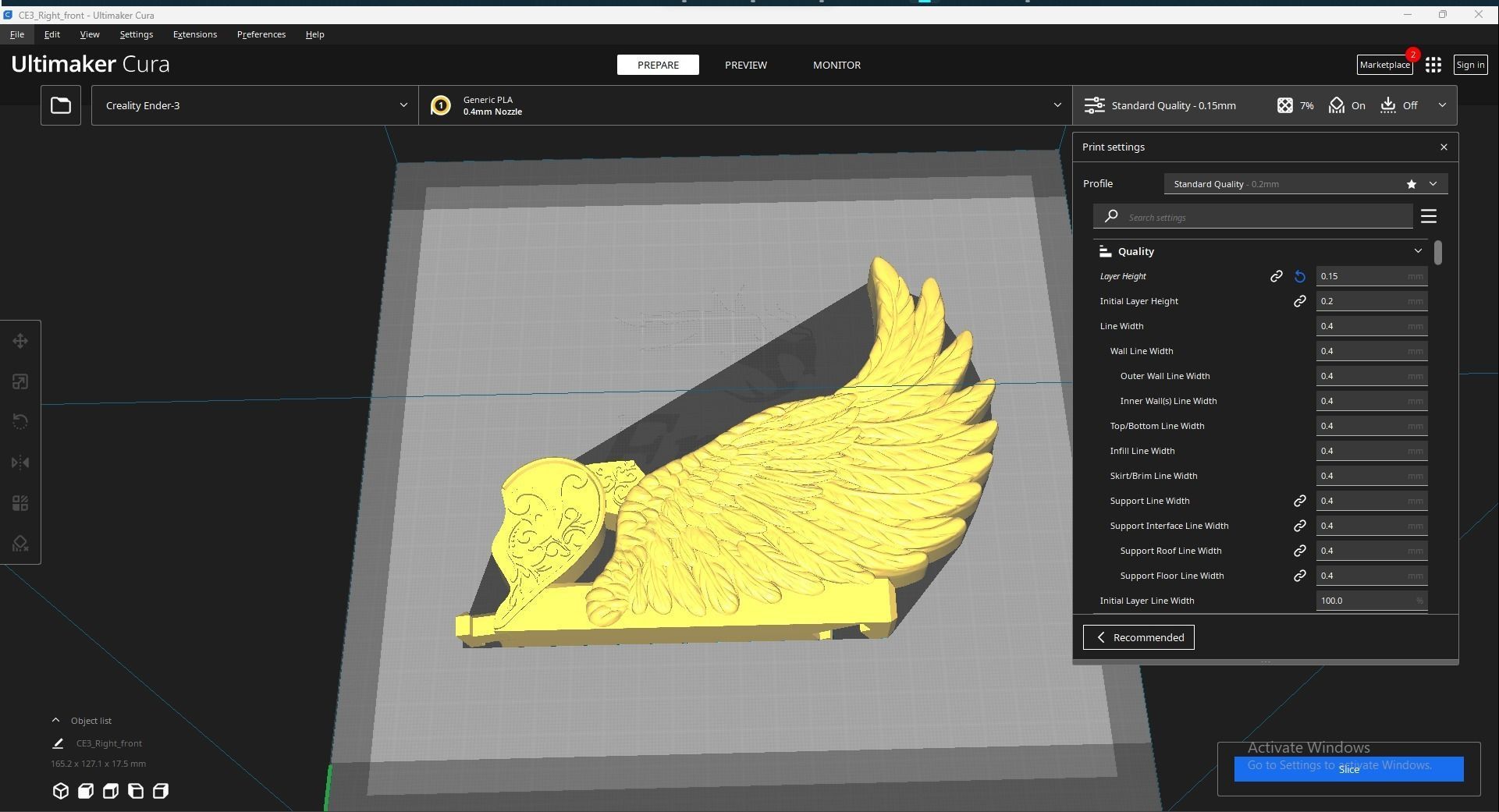This screenshot has width=1499, height=812.
Task: Edit the Initial Layer Height value field
Action: pos(1372,301)
